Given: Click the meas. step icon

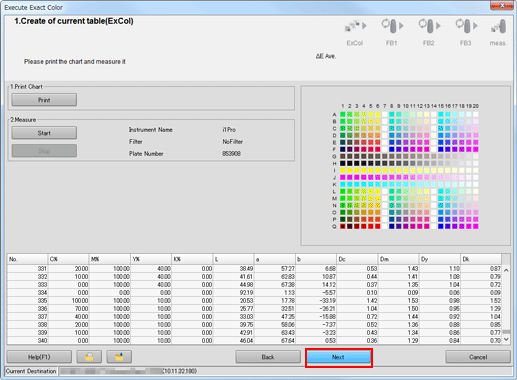Looking at the screenshot, I should [x=499, y=26].
